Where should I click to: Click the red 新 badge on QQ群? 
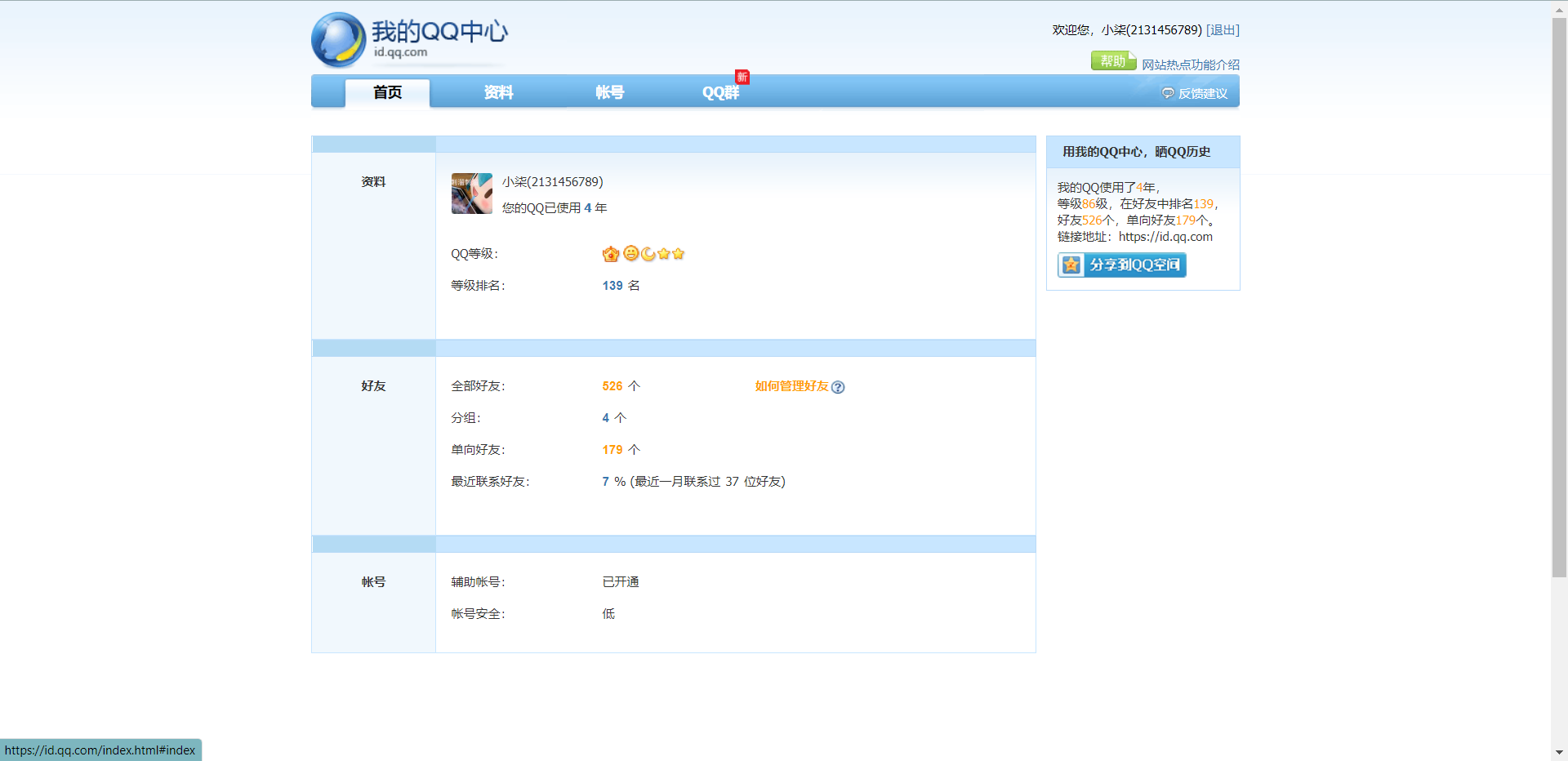tap(742, 77)
